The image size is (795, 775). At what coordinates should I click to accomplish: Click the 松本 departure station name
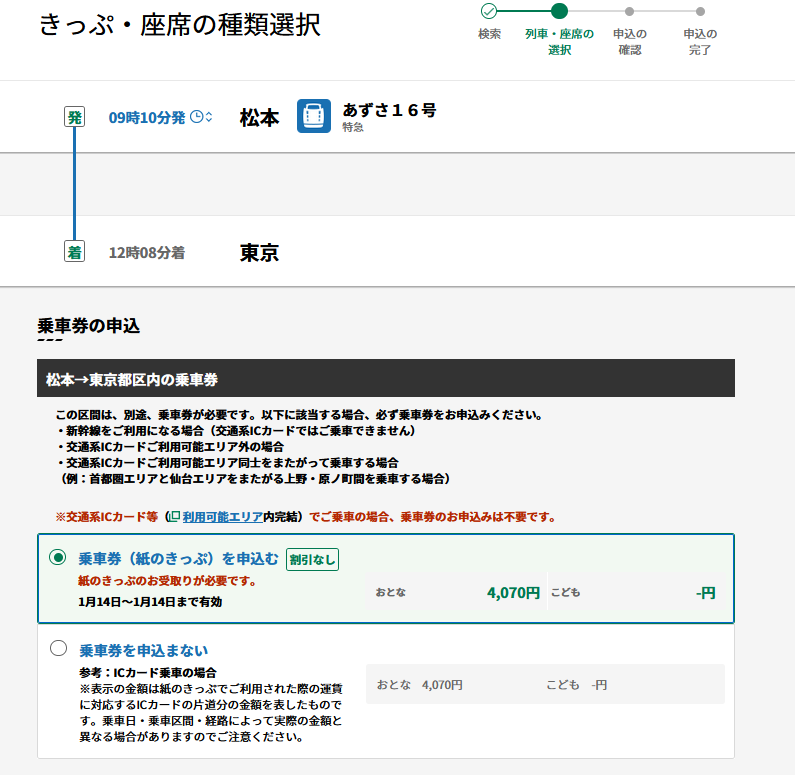259,118
